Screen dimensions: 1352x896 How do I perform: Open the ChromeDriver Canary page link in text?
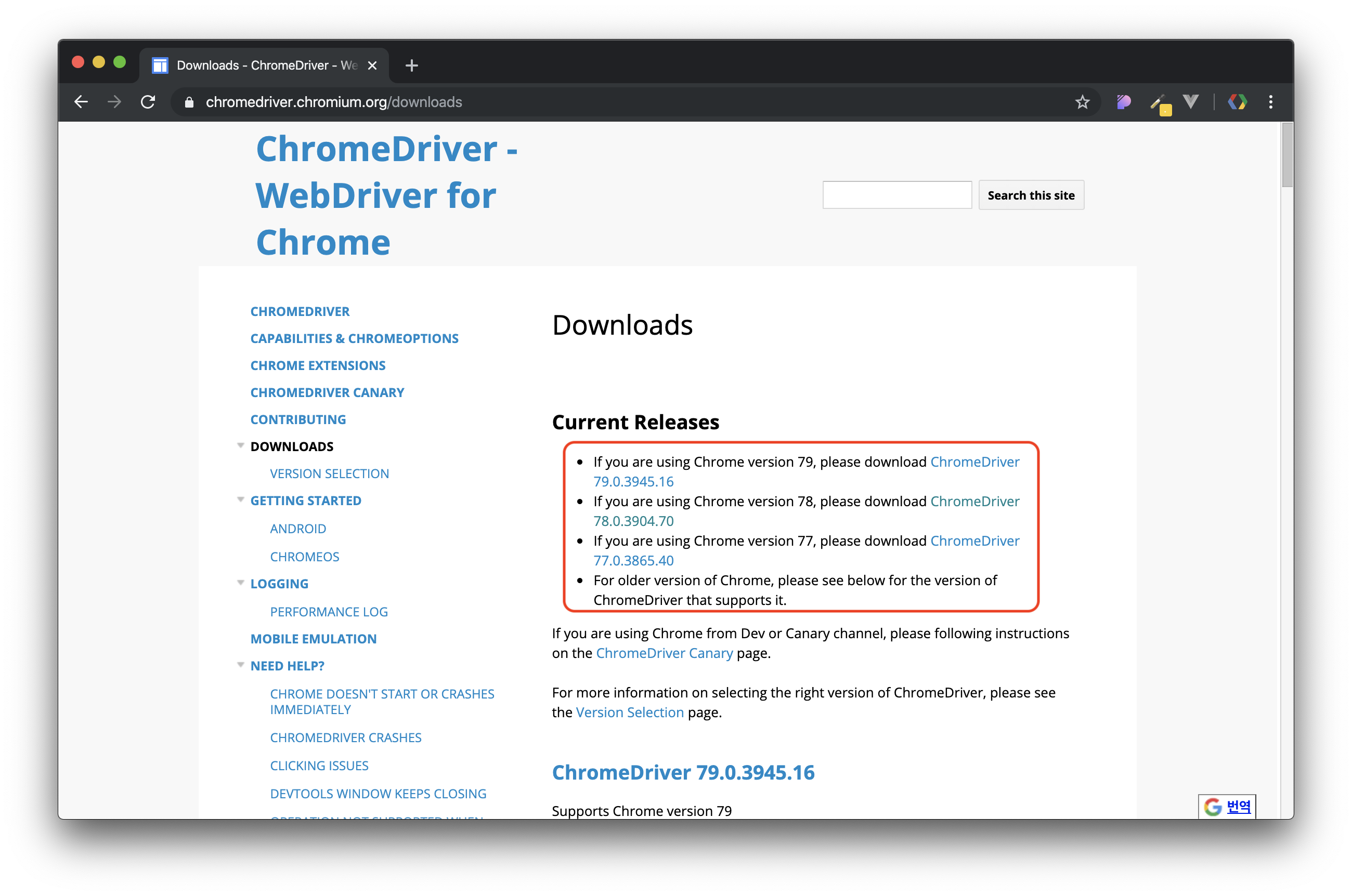pyautogui.click(x=664, y=653)
